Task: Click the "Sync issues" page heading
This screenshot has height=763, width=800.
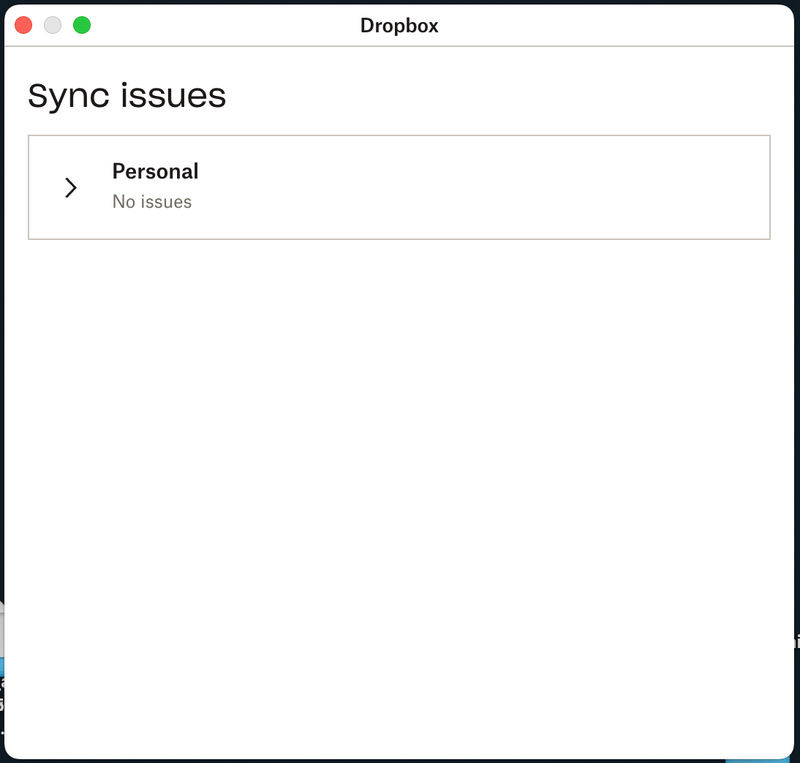Action: point(127,95)
